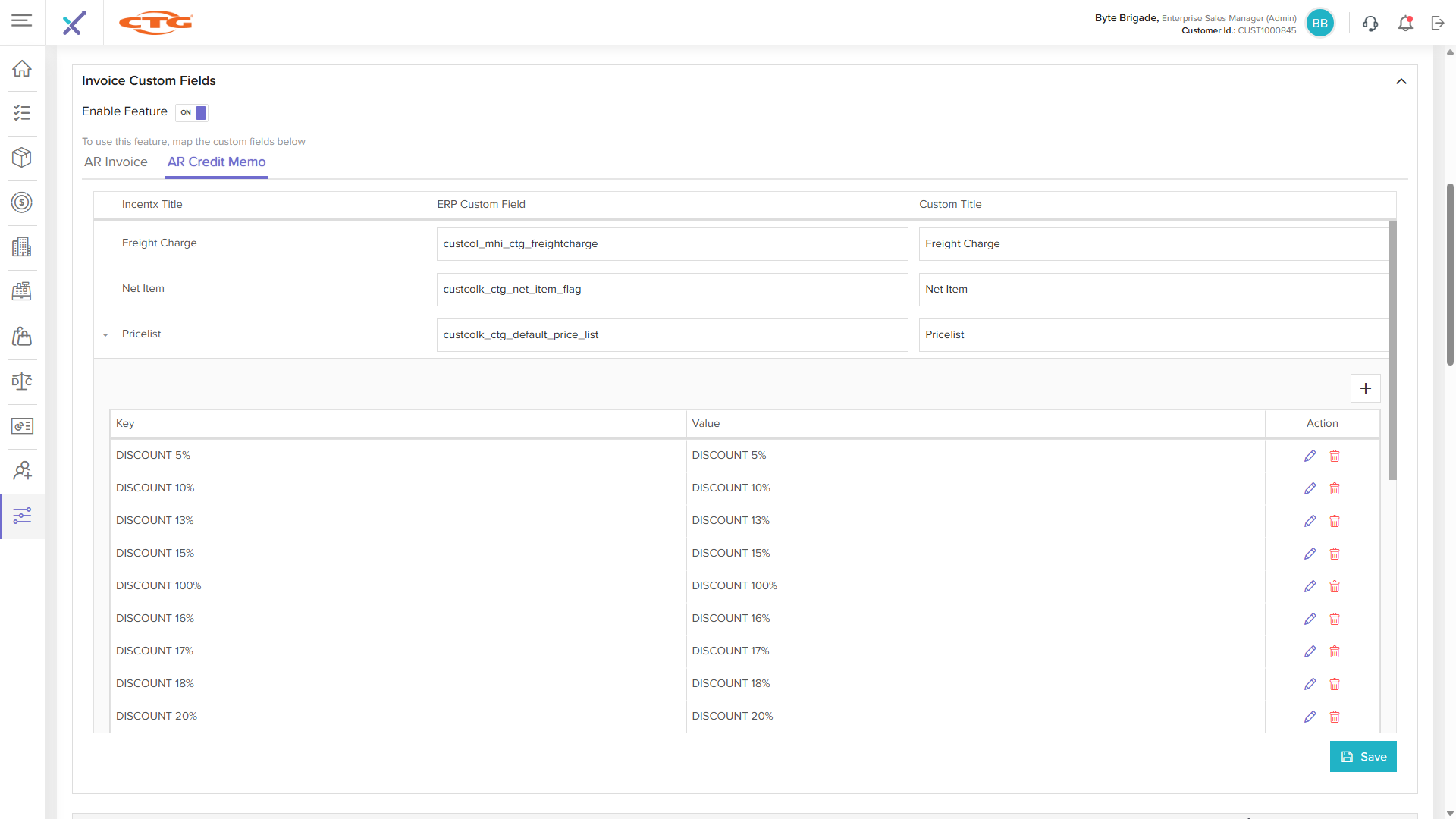Click the notification bell icon
1456x819 pixels.
click(1405, 24)
